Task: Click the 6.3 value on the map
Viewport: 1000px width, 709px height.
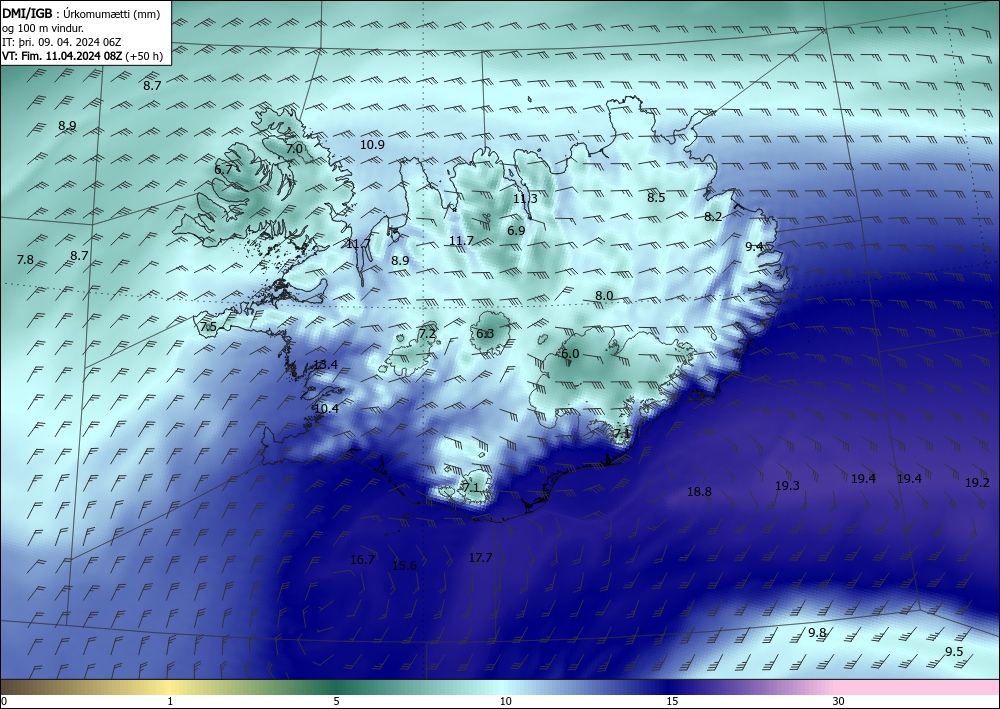Action: coord(485,333)
